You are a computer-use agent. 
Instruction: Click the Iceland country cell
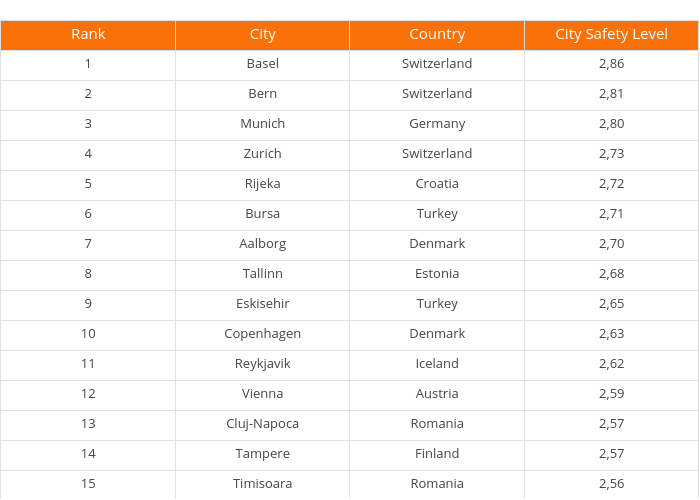437,364
